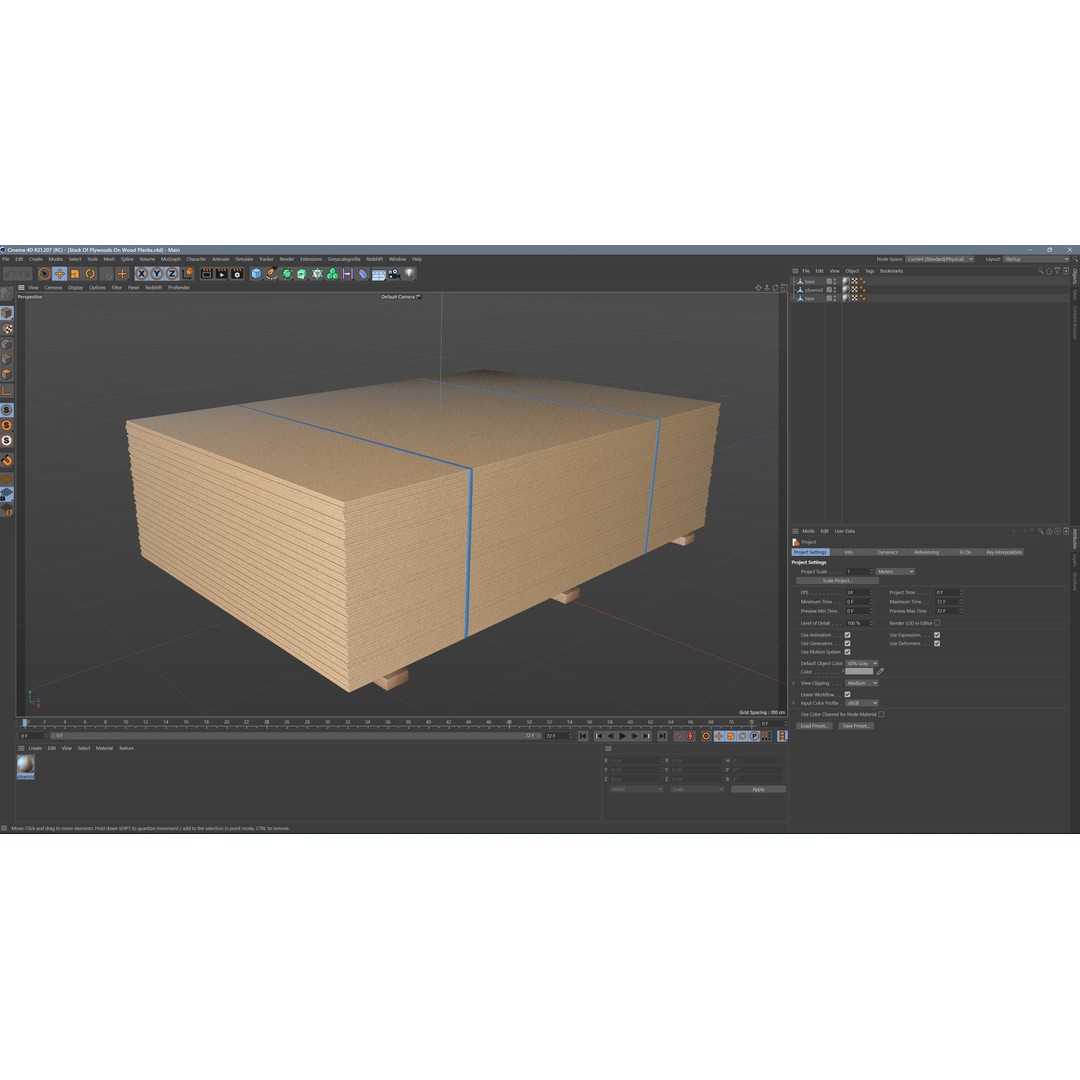Click Apply in the coordinates panel
This screenshot has width=1080, height=1080.
758,789
